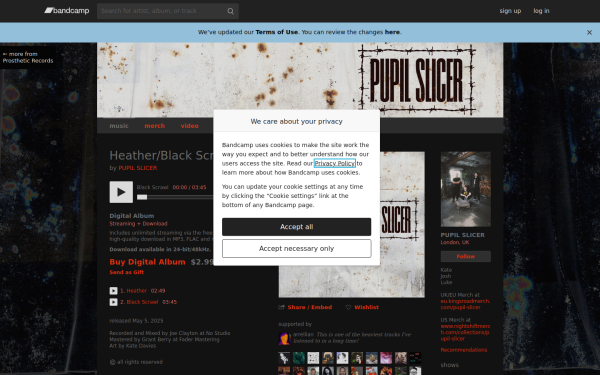Click Send as Gift
The image size is (600, 375).
pyautogui.click(x=127, y=272)
